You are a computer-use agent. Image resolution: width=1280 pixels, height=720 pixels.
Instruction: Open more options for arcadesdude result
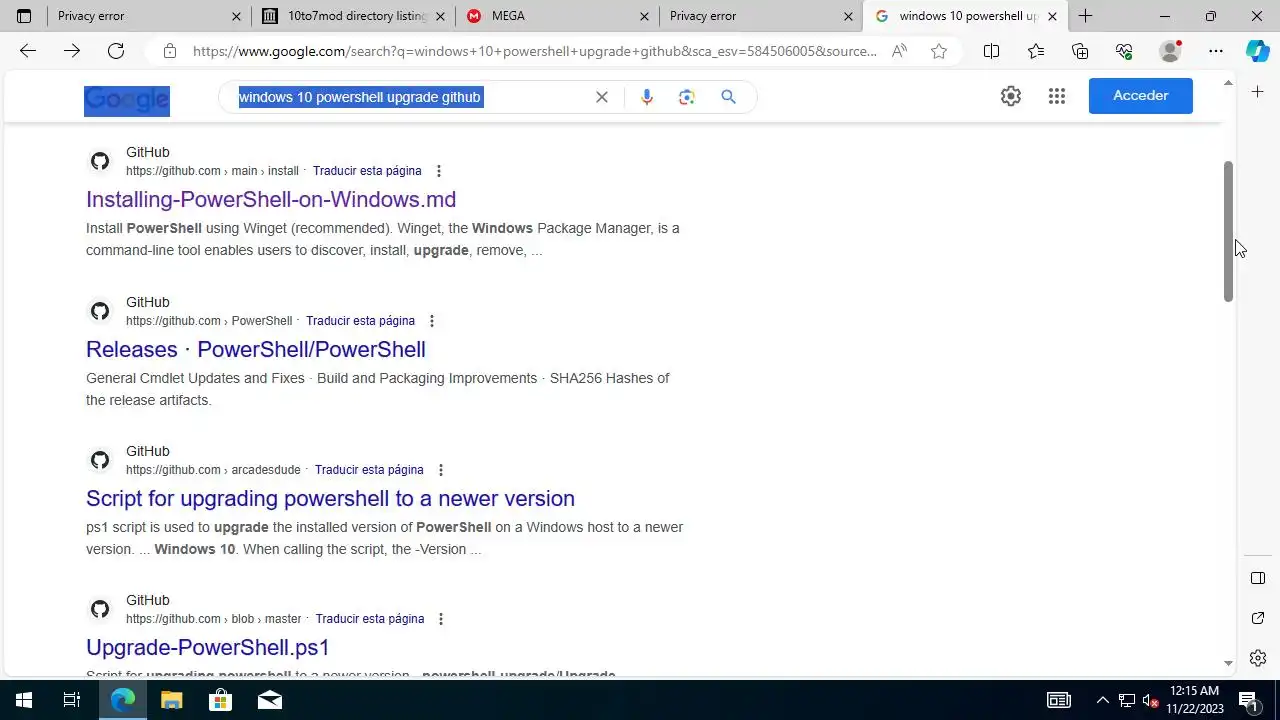click(440, 470)
